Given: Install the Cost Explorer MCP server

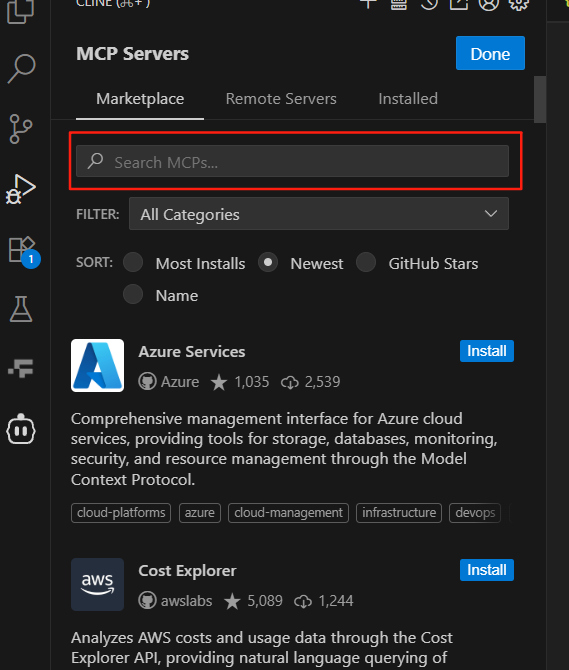Looking at the screenshot, I should pyautogui.click(x=487, y=570).
